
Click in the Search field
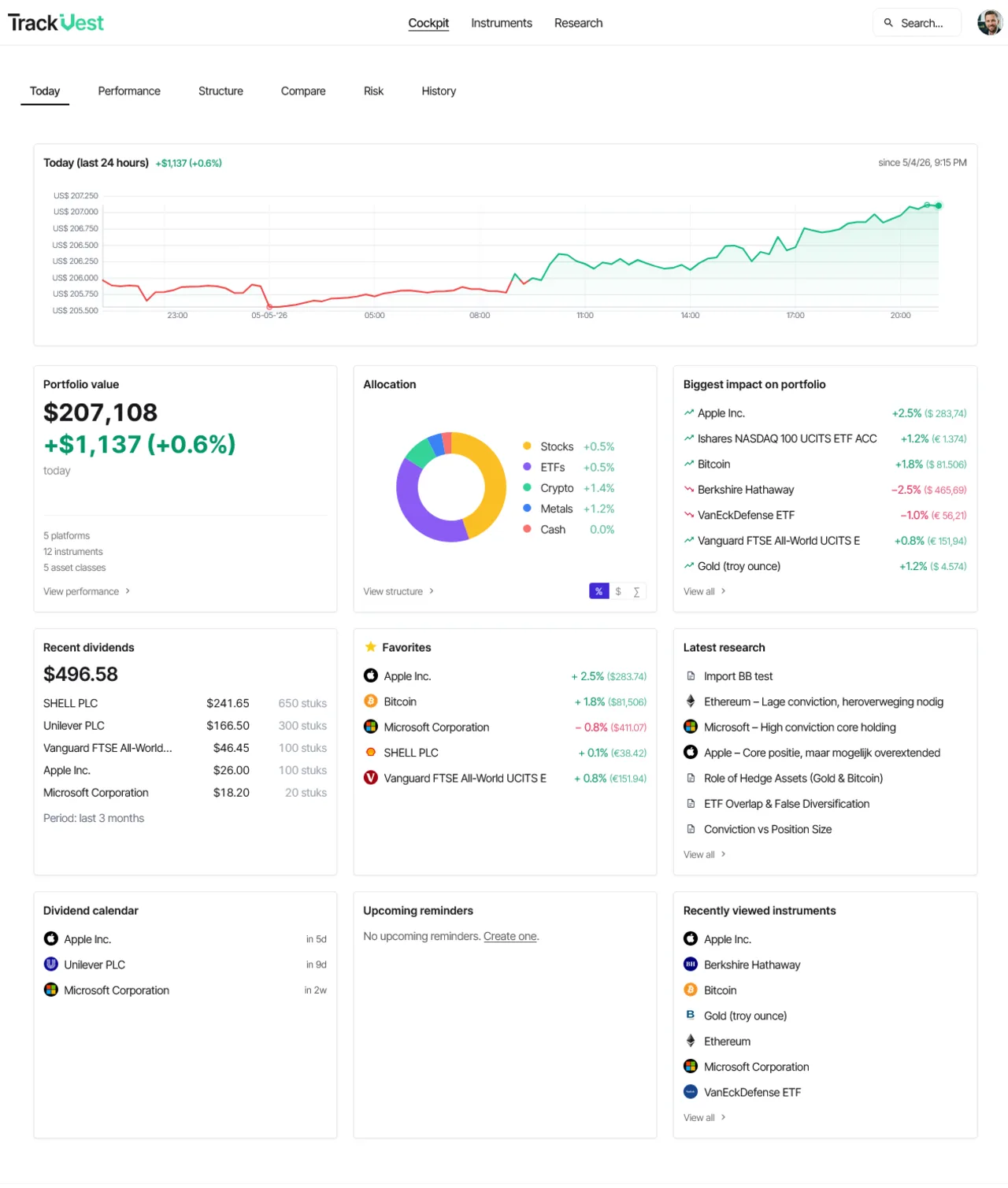[917, 23]
